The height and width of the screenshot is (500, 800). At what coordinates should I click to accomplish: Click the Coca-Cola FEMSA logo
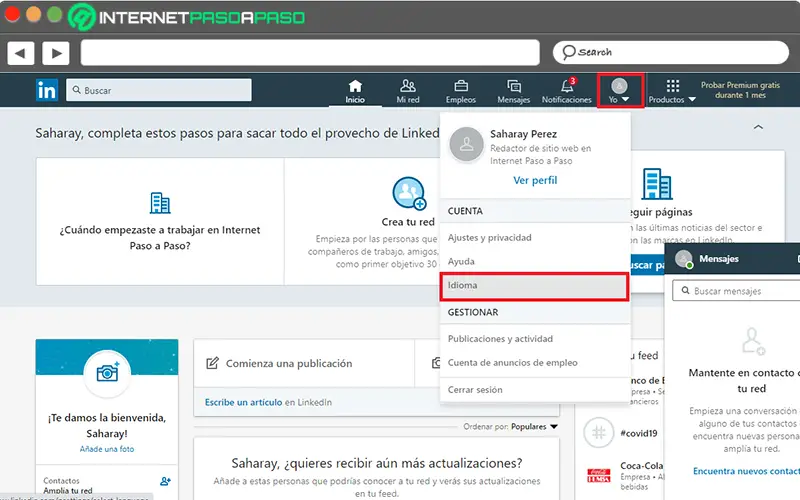coord(598,476)
